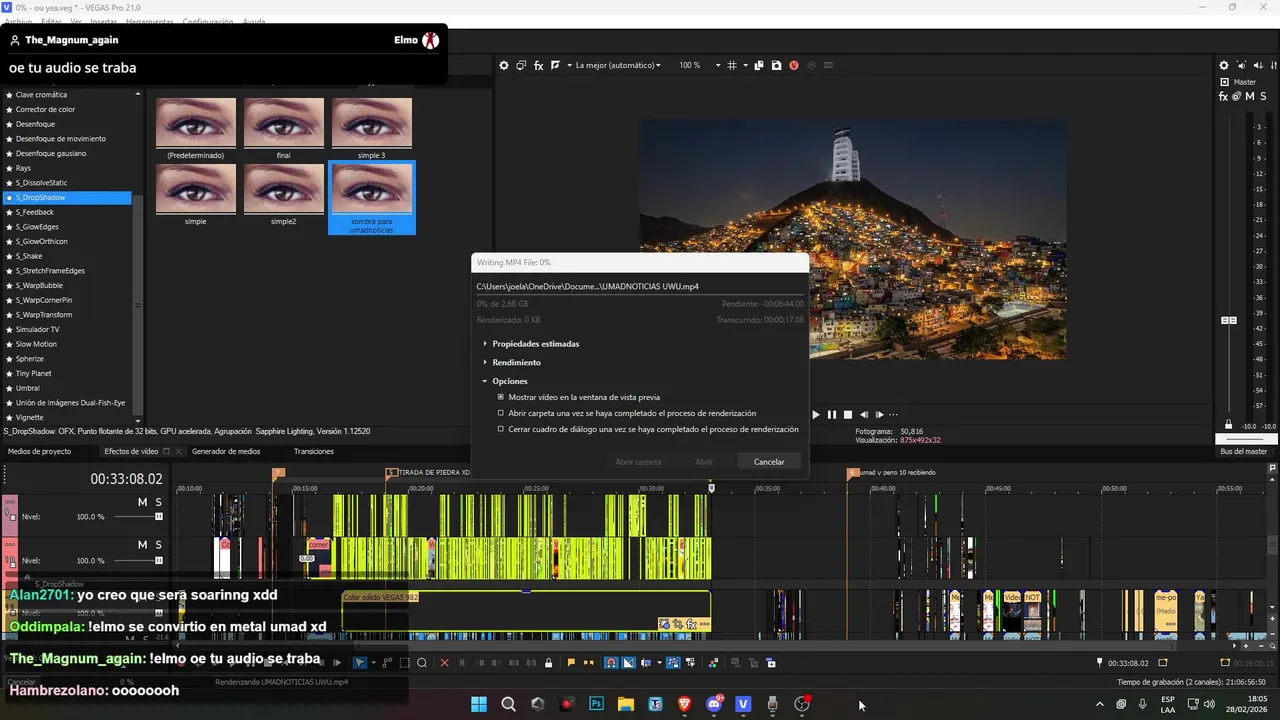Insert region icon in timeline toolbar

click(x=588, y=662)
